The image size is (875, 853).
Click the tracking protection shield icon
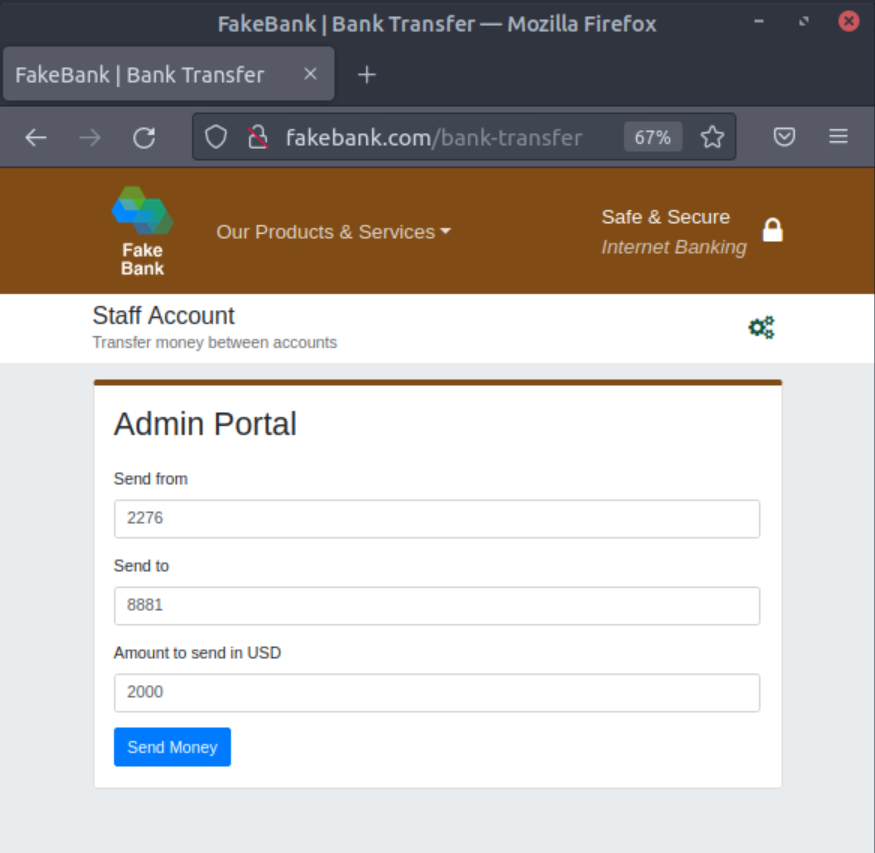(x=216, y=137)
